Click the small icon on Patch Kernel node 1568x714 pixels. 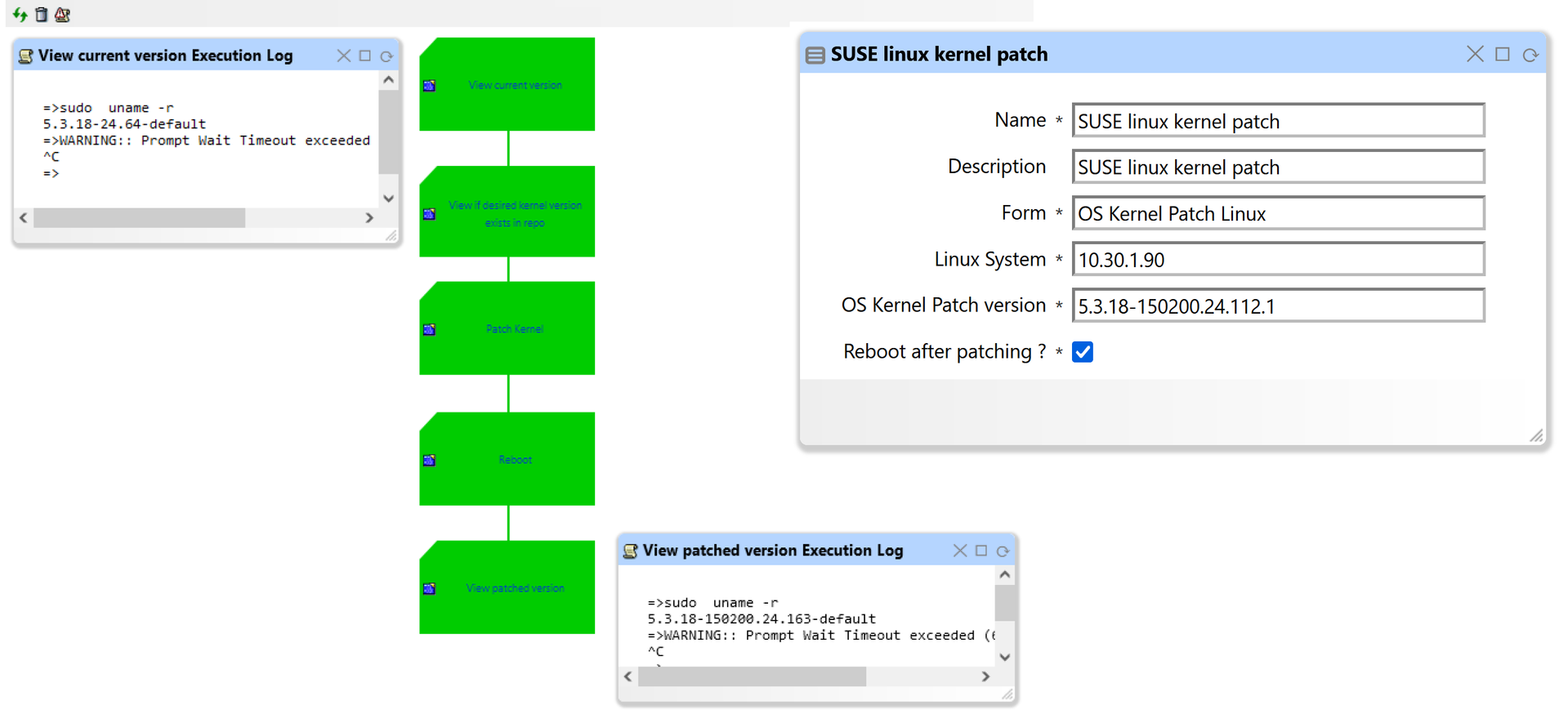pyautogui.click(x=429, y=330)
